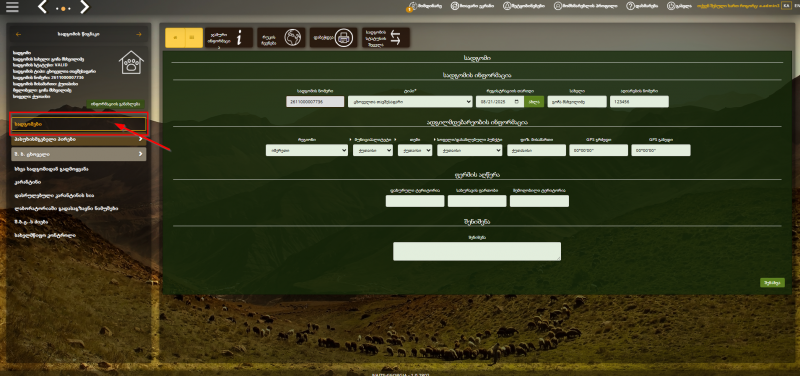Click the large right chevron in the header
800x376 pixels.
pos(84,7)
